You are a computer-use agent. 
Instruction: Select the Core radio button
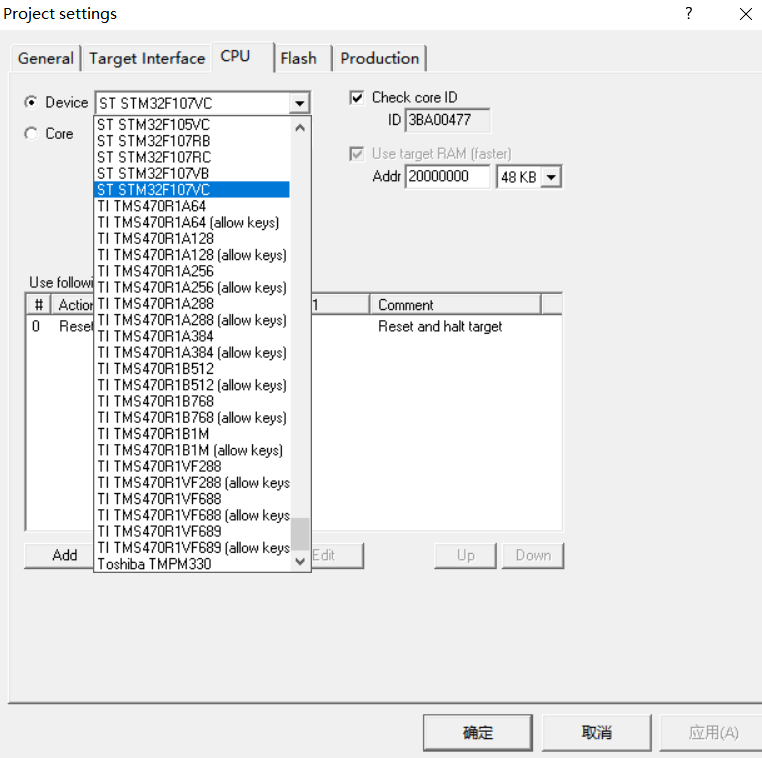click(x=31, y=134)
